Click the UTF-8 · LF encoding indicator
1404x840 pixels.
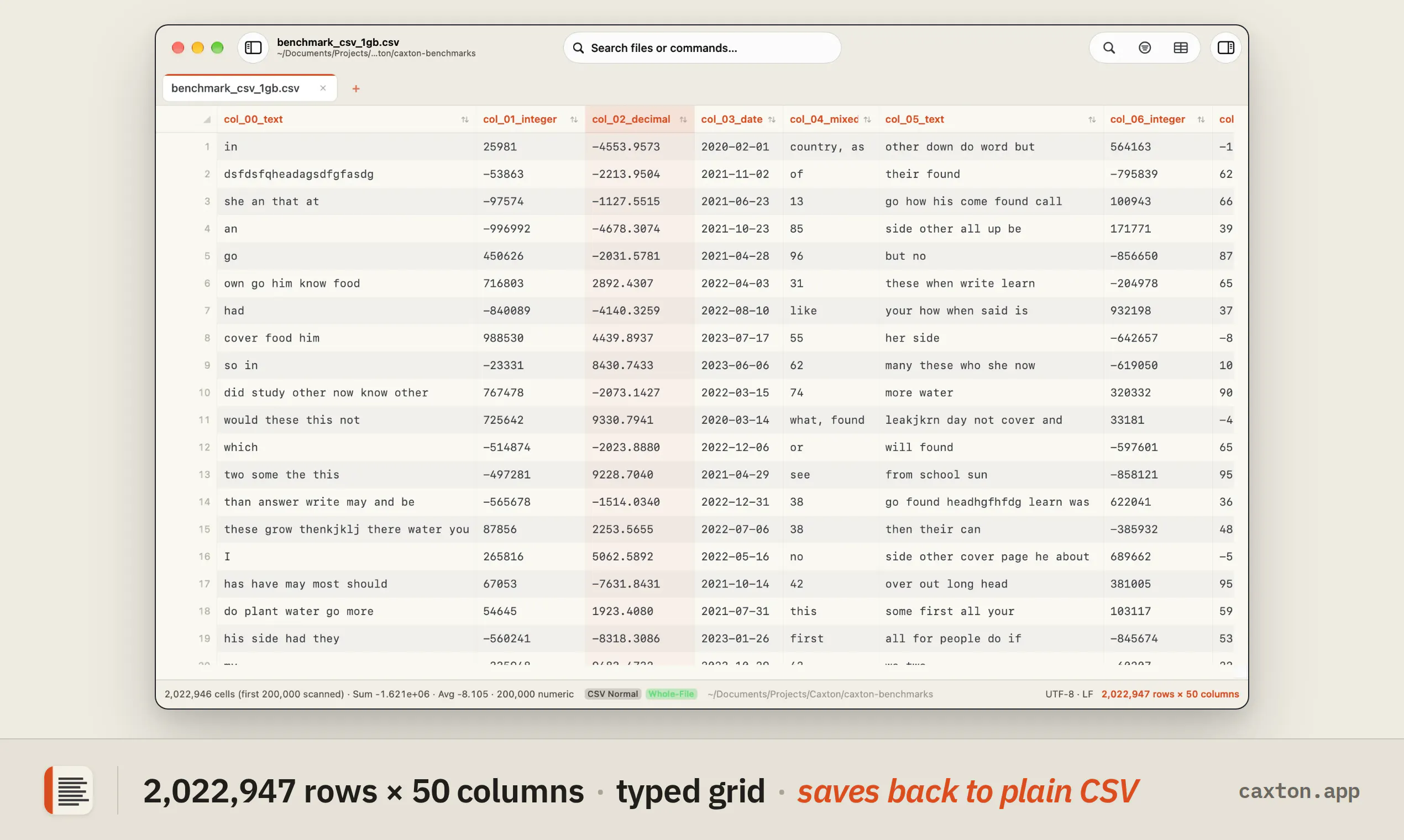click(x=1069, y=694)
